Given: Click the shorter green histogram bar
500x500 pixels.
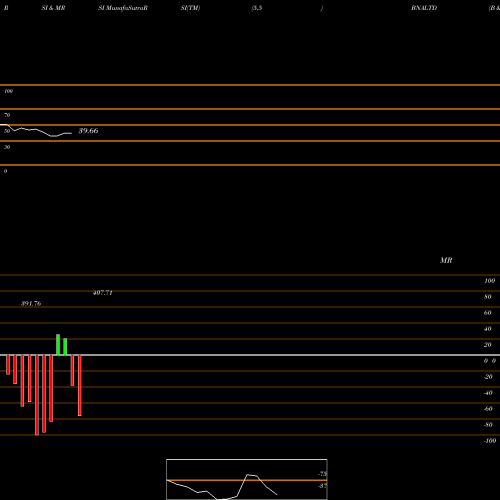Looking at the screenshot, I should [65, 347].
